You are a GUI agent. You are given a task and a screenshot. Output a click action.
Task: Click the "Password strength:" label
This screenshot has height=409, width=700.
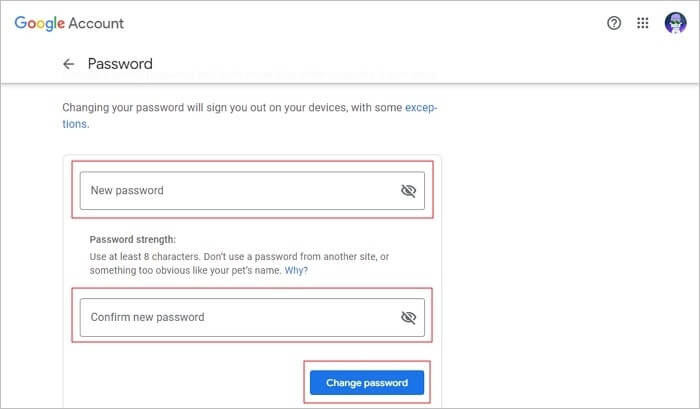[132, 240]
